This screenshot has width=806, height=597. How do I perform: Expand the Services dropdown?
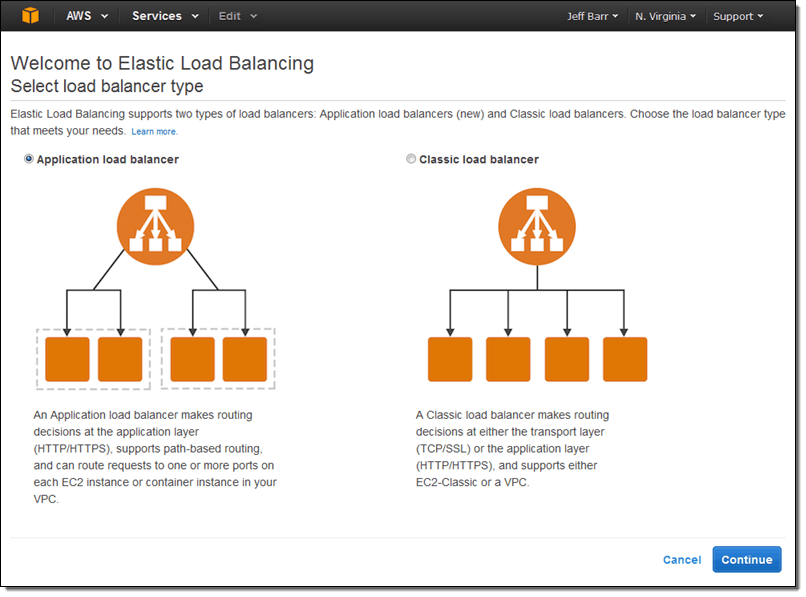click(165, 16)
